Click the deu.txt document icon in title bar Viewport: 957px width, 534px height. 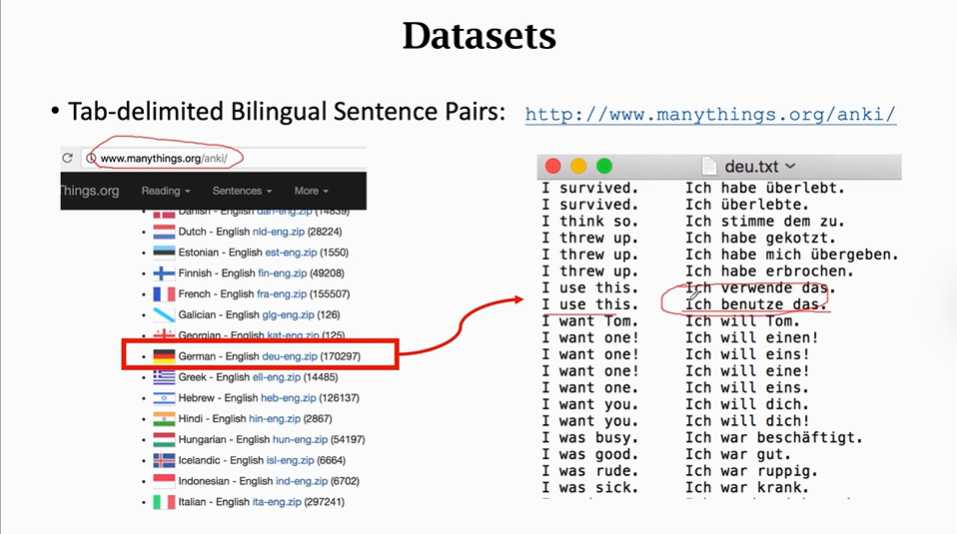pos(709,166)
